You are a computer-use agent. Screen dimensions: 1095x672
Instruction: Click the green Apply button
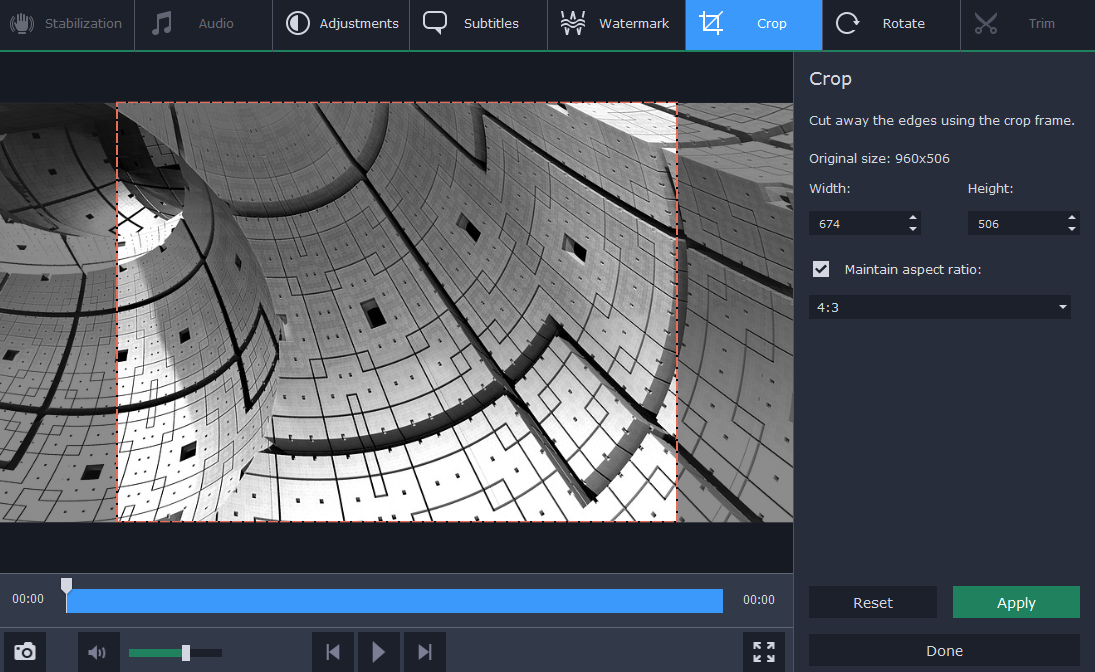[1016, 602]
